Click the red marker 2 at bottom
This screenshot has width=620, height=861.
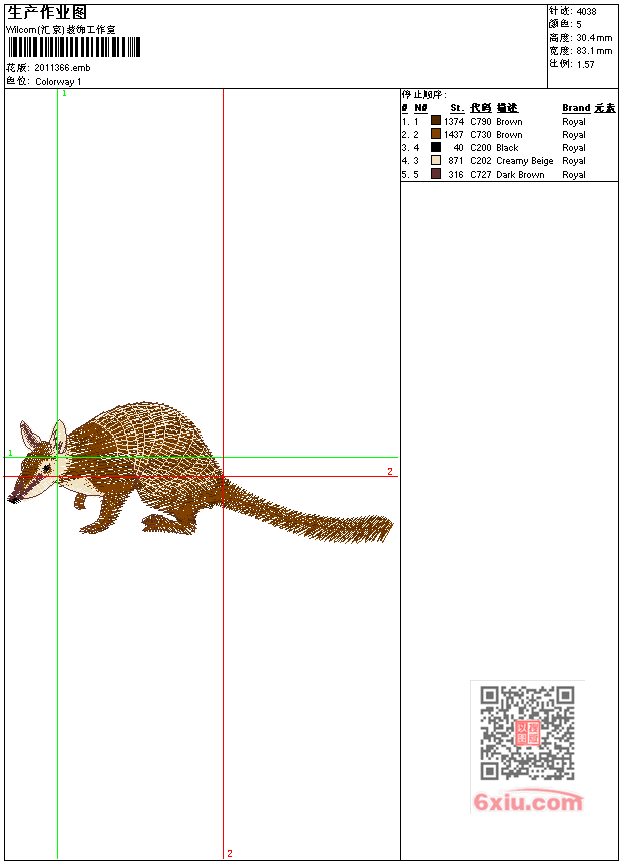click(229, 853)
